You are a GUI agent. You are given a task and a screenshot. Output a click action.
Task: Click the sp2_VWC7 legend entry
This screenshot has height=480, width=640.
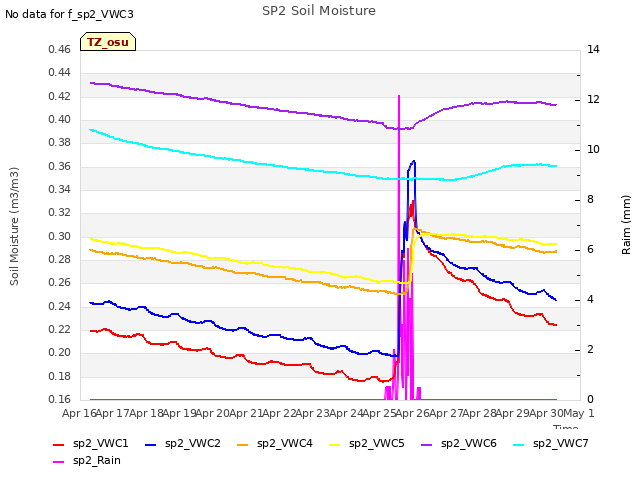551,443
